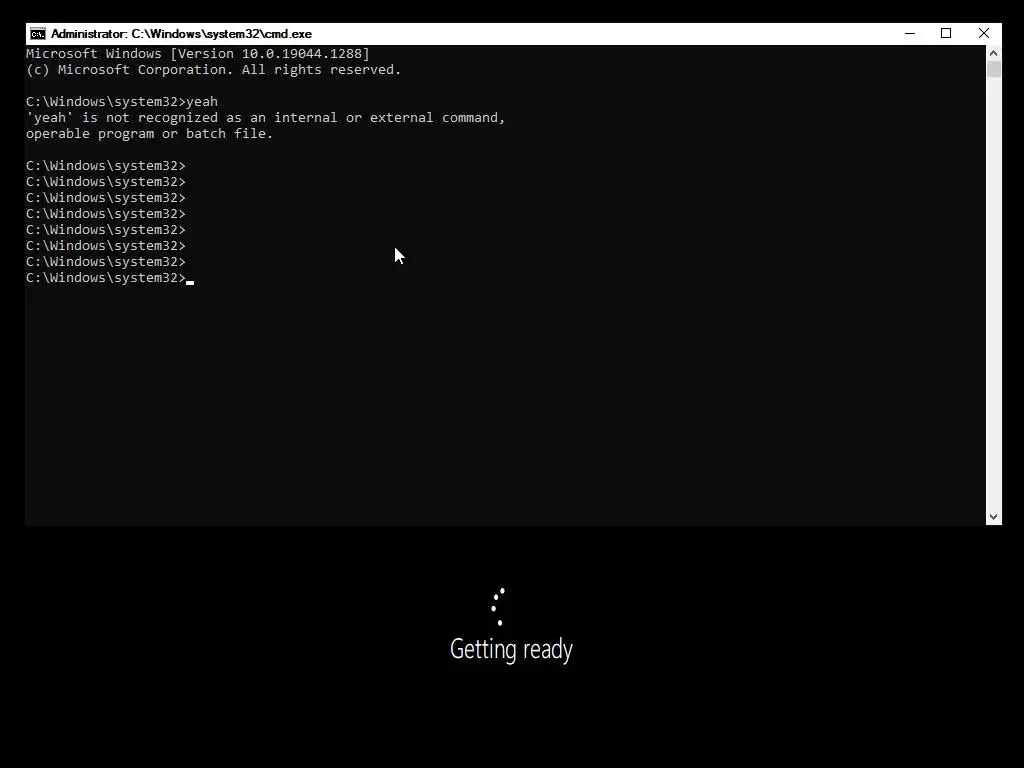Close the Administrator cmd.exe window
The height and width of the screenshot is (768, 1024).
click(984, 33)
